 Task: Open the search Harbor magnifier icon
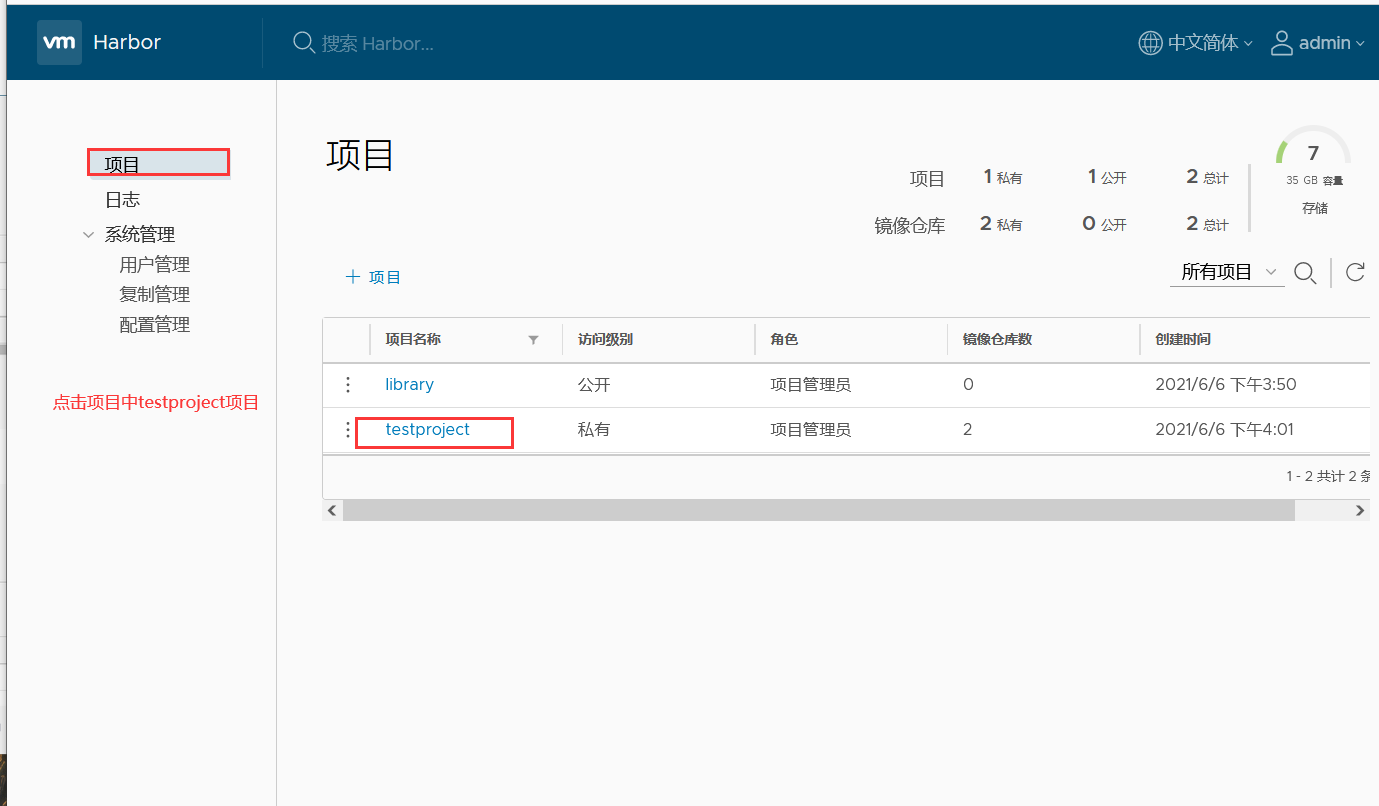[303, 43]
